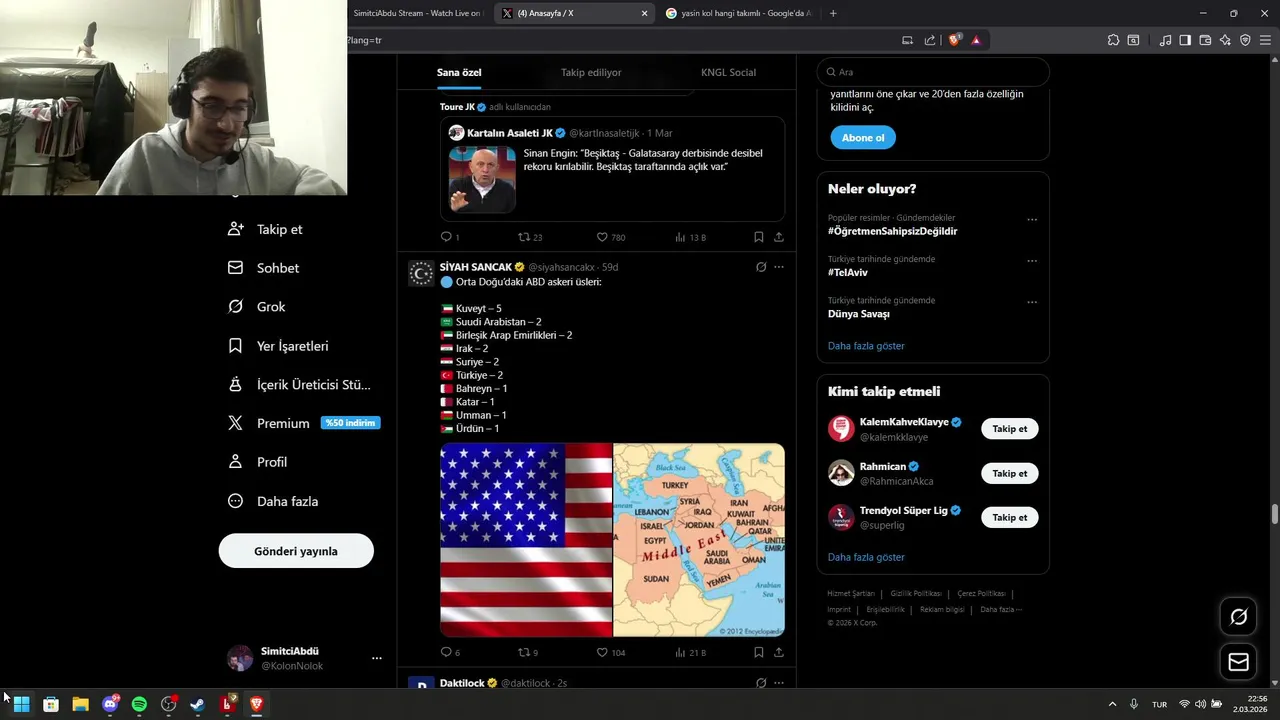The width and height of the screenshot is (1280, 720).
Task: Open Brave Wallet icon
Action: coord(1205,40)
